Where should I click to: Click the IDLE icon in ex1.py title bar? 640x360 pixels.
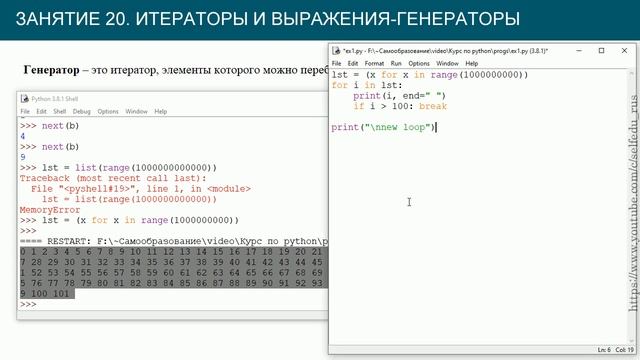tap(336, 51)
